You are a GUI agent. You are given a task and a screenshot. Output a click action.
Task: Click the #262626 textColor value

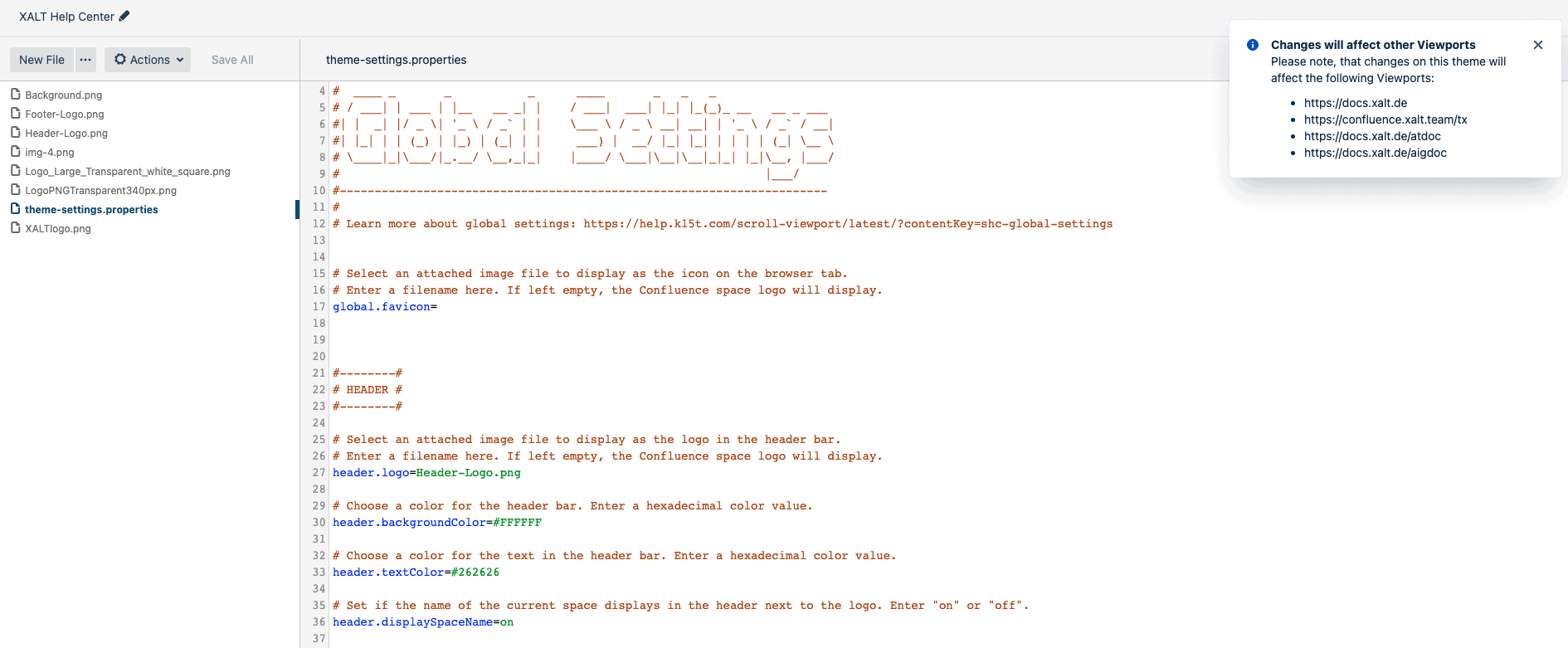pyautogui.click(x=475, y=572)
